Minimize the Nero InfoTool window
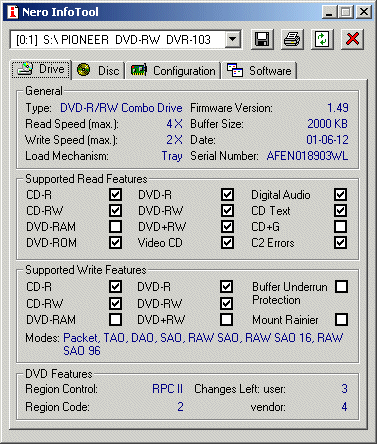Viewport: 377px width, 444px height. pos(329,12)
